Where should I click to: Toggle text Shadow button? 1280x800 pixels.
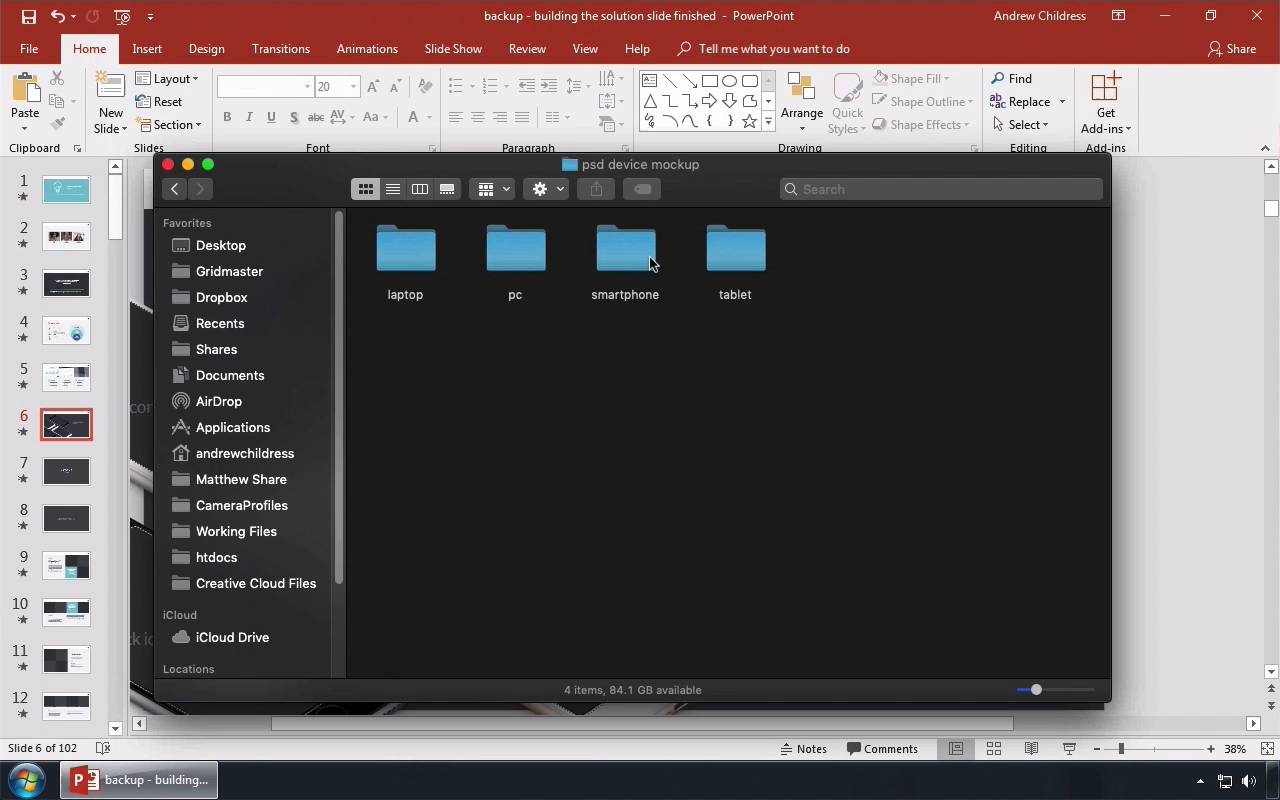(x=293, y=117)
